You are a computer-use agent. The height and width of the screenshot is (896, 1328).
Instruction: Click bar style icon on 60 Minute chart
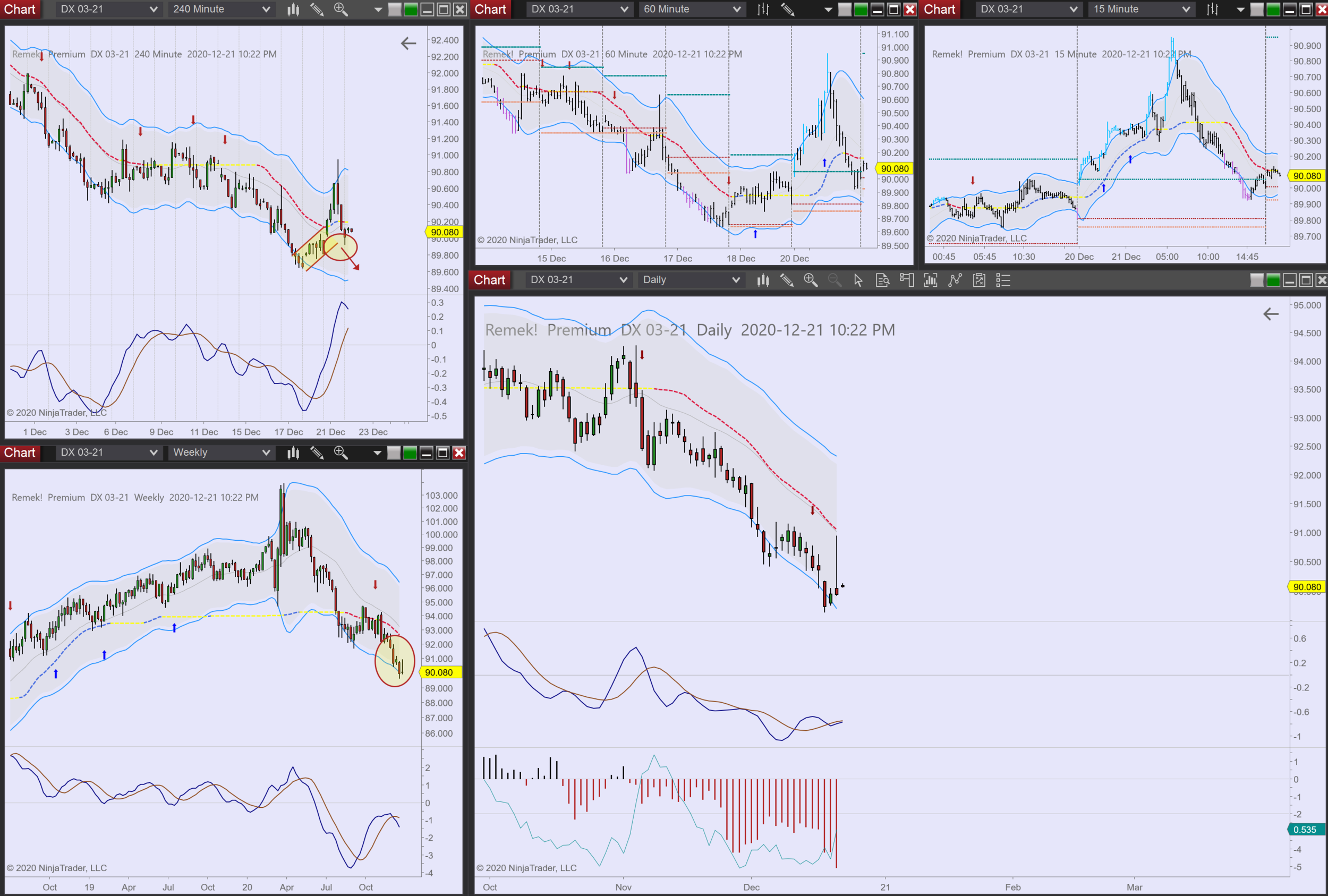coord(763,9)
